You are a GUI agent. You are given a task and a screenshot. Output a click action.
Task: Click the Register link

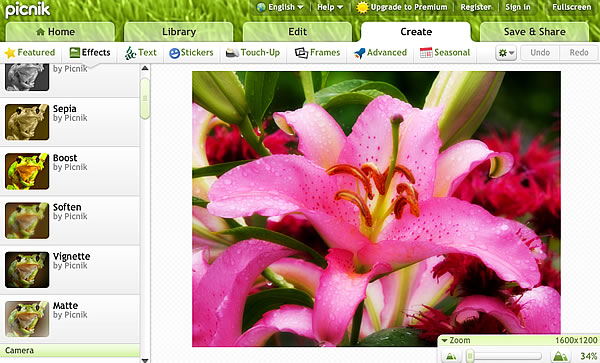point(476,7)
